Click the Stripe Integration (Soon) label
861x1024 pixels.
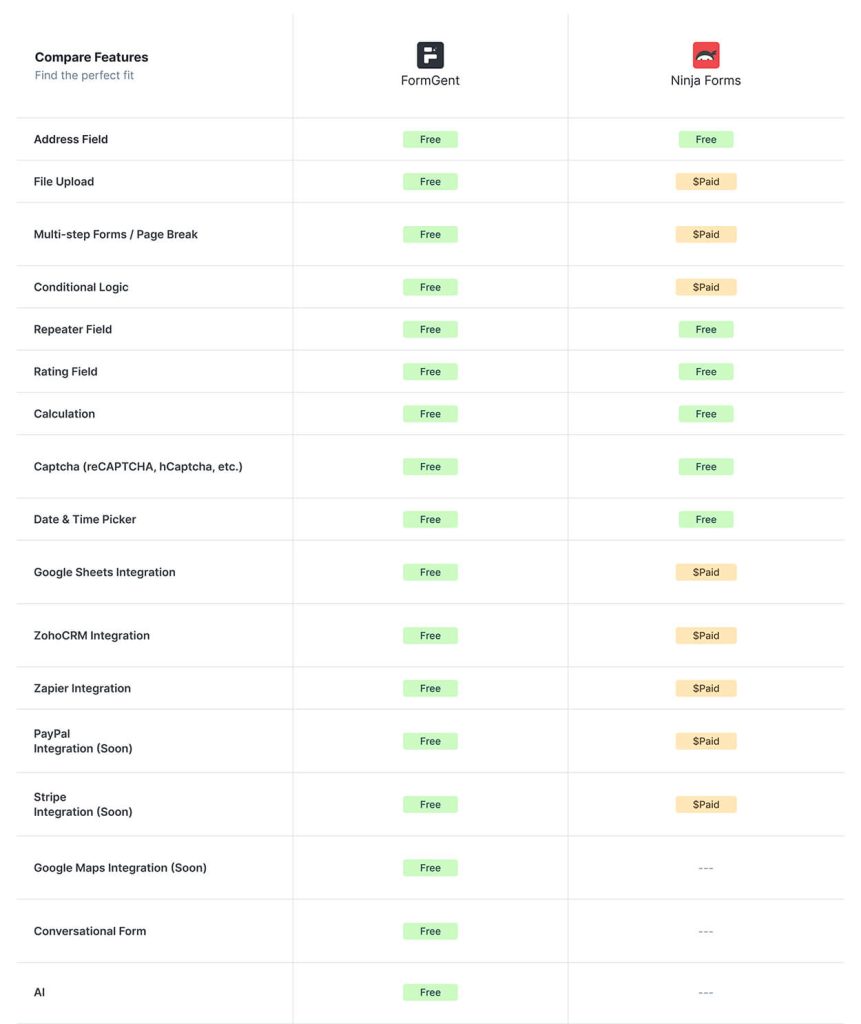83,804
